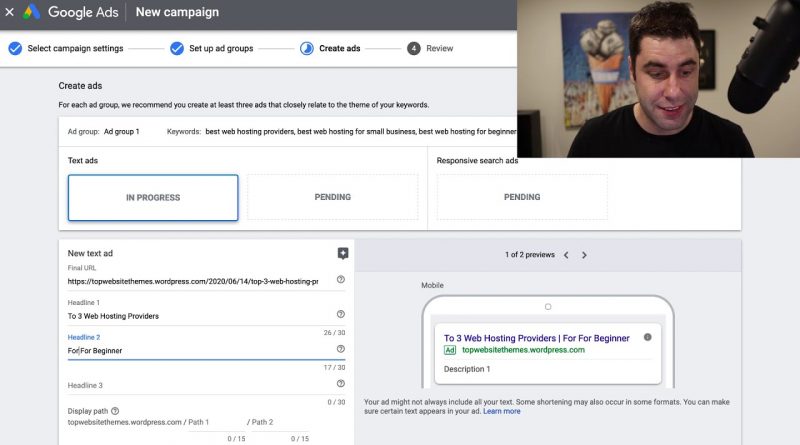Show the next ad preview
The image size is (800, 445).
pos(584,255)
